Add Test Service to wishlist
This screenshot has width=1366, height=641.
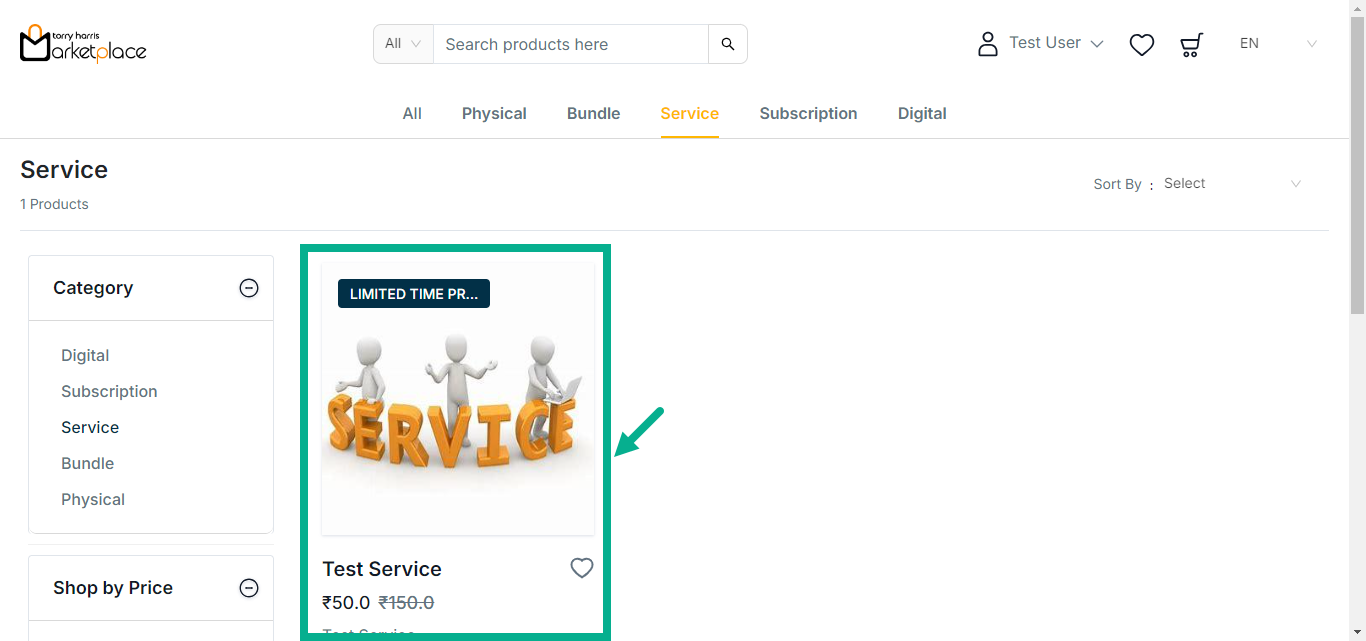(x=582, y=568)
